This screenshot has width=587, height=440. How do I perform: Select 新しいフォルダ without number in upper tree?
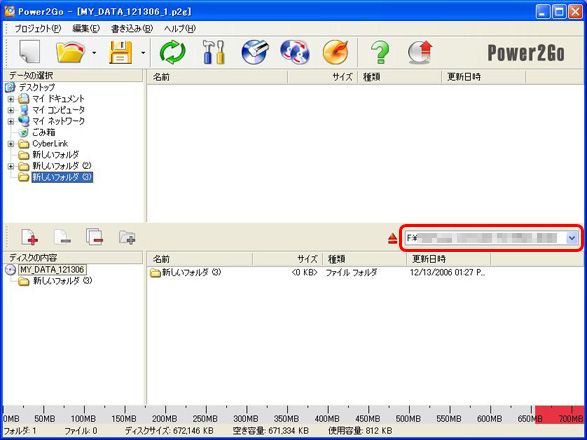click(55, 155)
